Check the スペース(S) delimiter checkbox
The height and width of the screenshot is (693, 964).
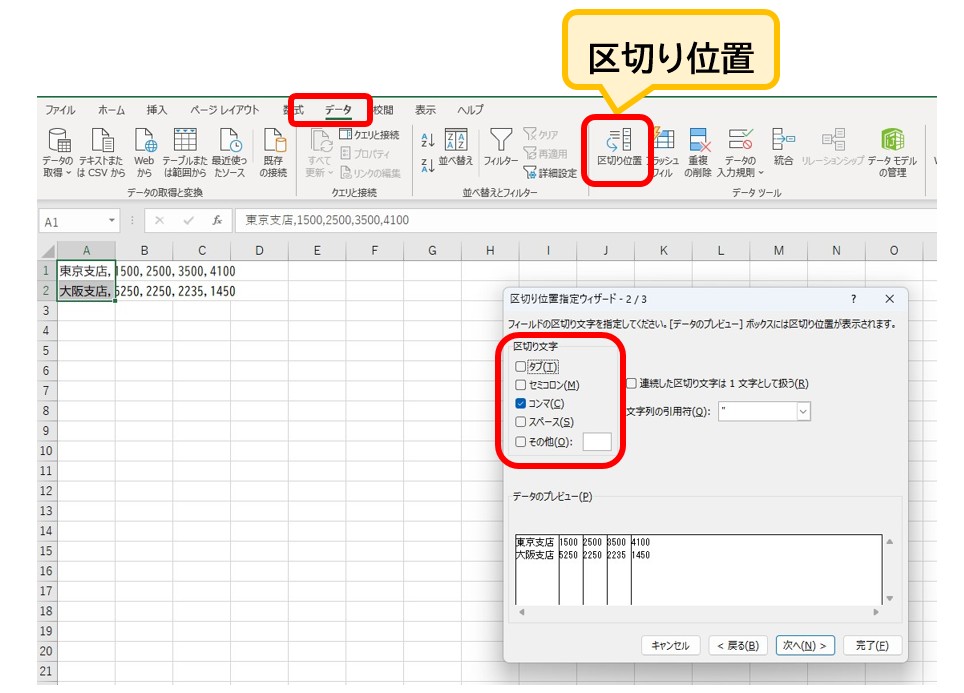[x=521, y=422]
